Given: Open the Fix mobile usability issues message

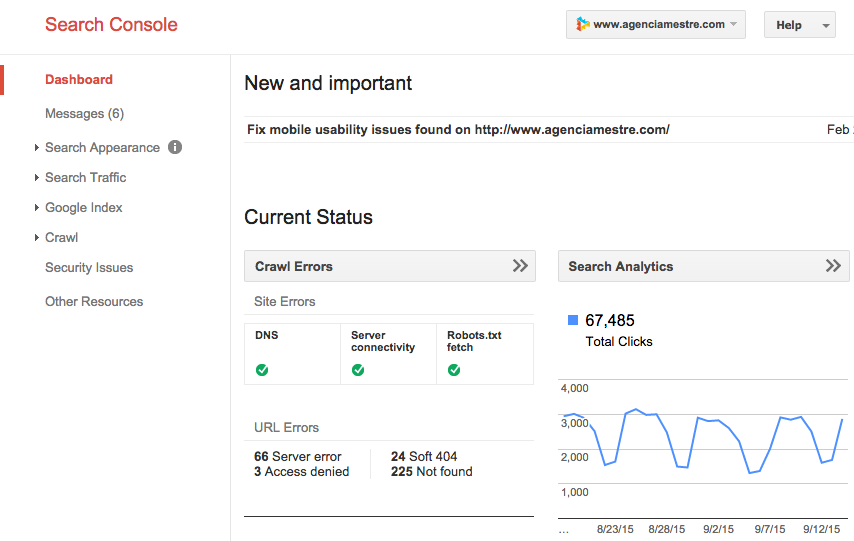Looking at the screenshot, I should (x=458, y=129).
